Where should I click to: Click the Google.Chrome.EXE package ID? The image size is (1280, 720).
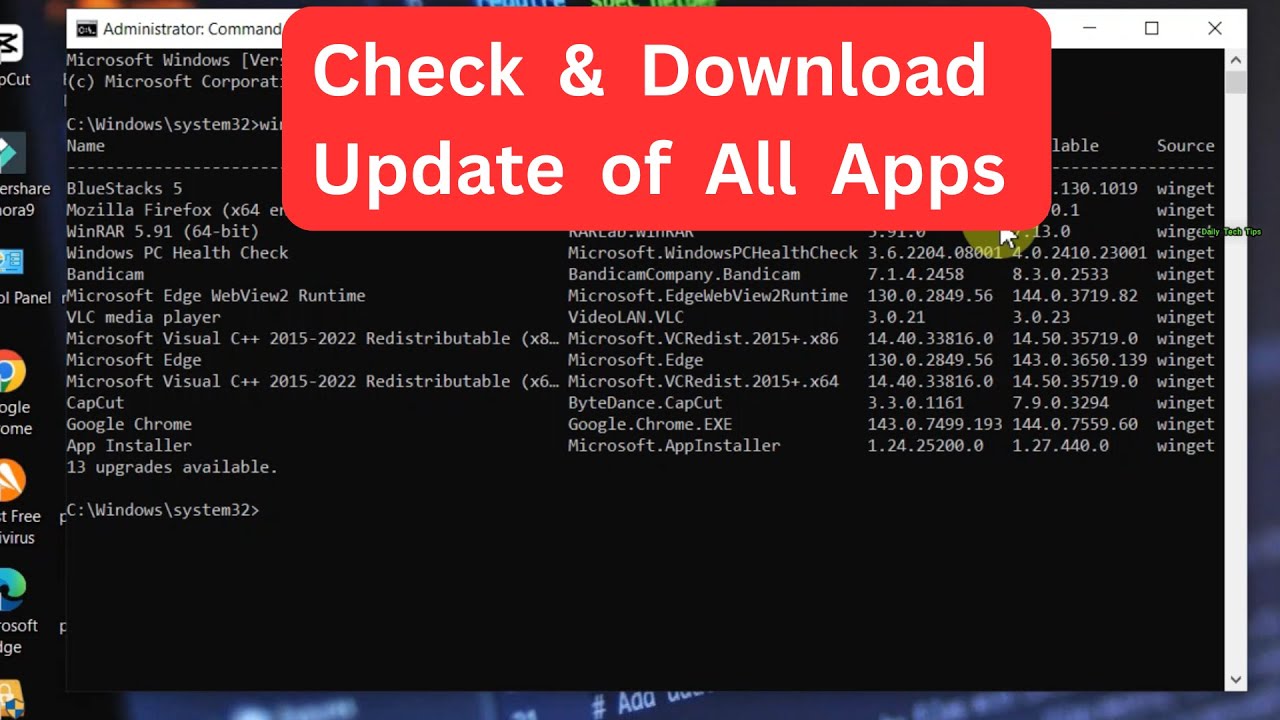click(x=650, y=424)
